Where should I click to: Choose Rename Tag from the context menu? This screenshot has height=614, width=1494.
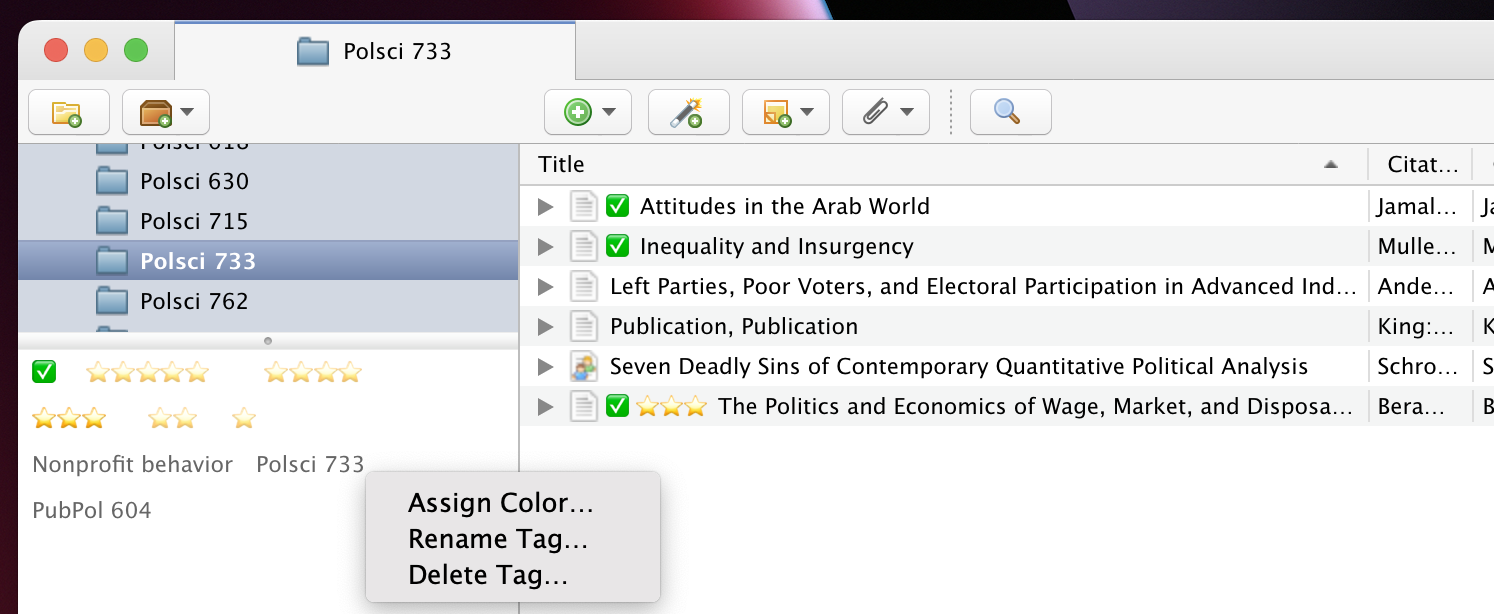(x=497, y=539)
